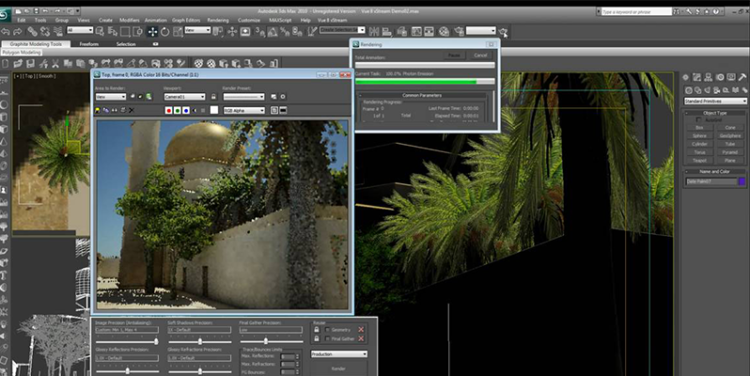Click the lock viewport padlock in render window
The image size is (750, 376).
click(213, 97)
